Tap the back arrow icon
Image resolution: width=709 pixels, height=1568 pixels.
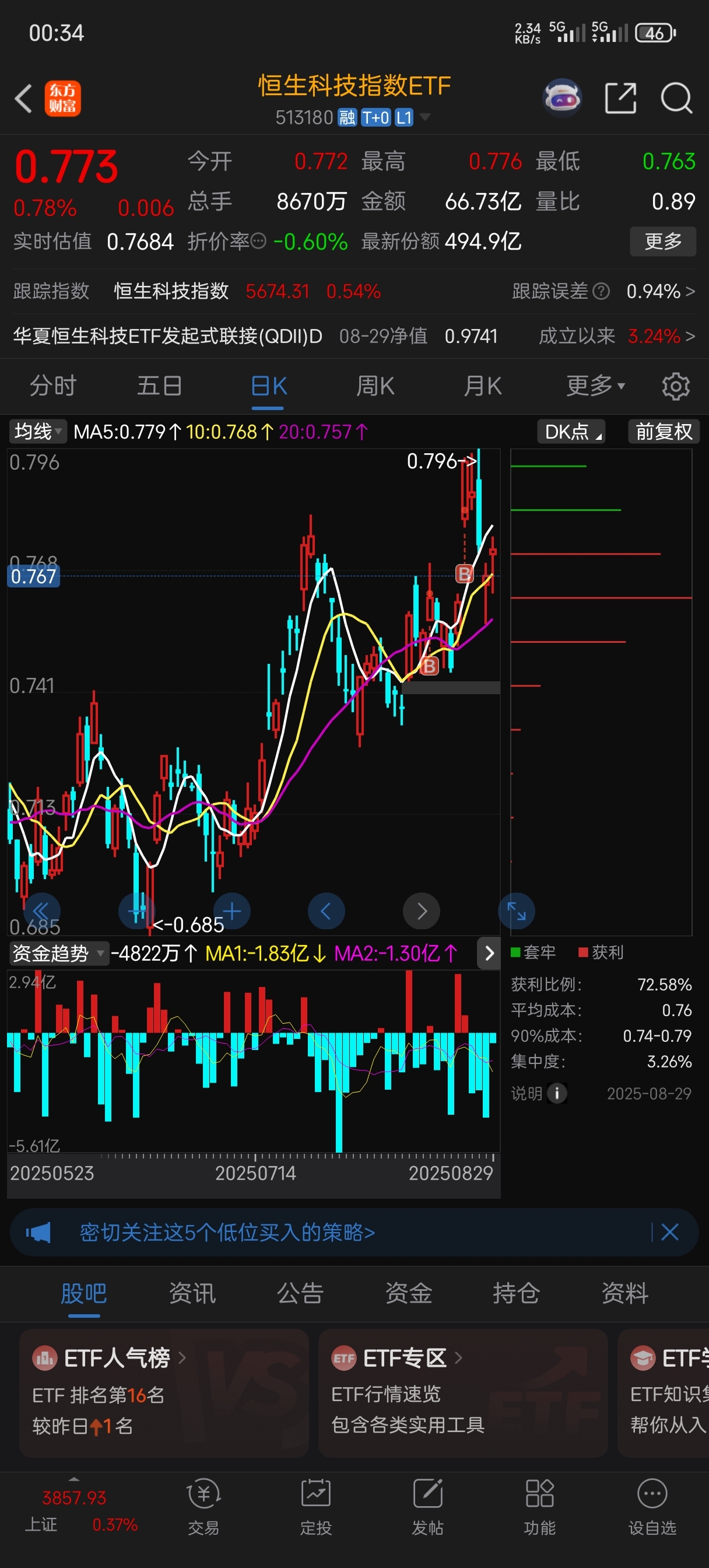coord(23,99)
